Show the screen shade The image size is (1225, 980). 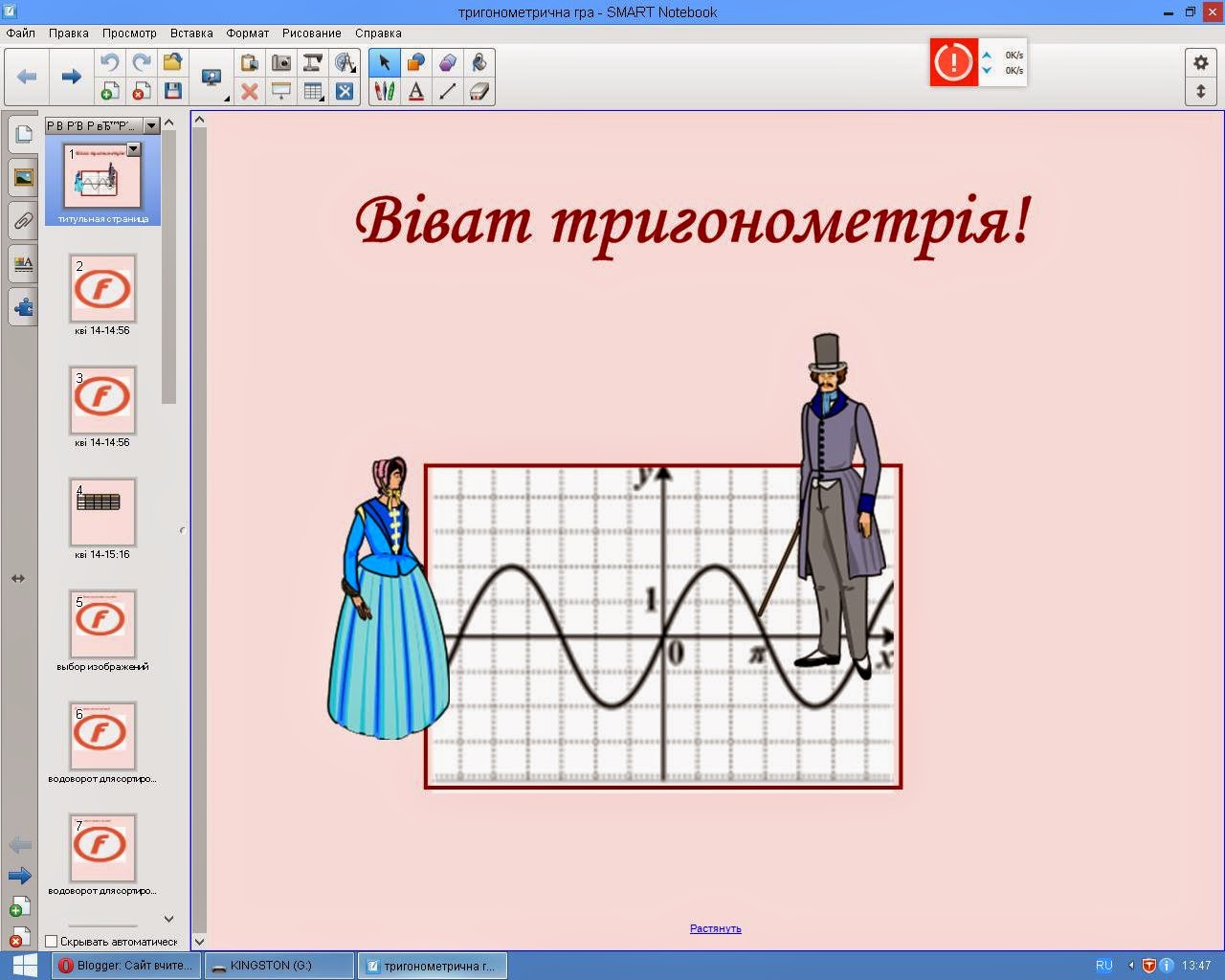[281, 91]
